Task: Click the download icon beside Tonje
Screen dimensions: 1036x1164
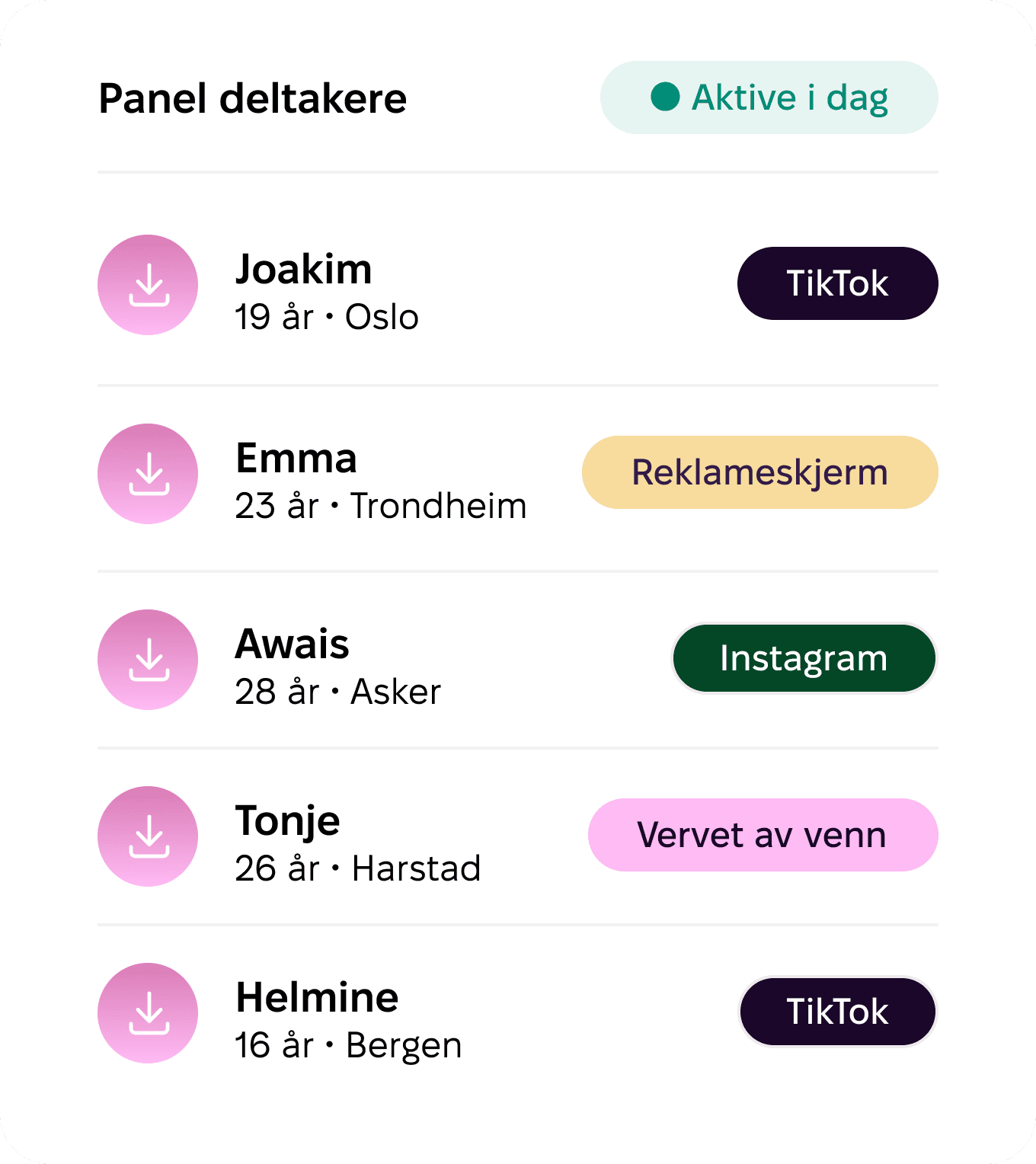Action: [x=148, y=836]
